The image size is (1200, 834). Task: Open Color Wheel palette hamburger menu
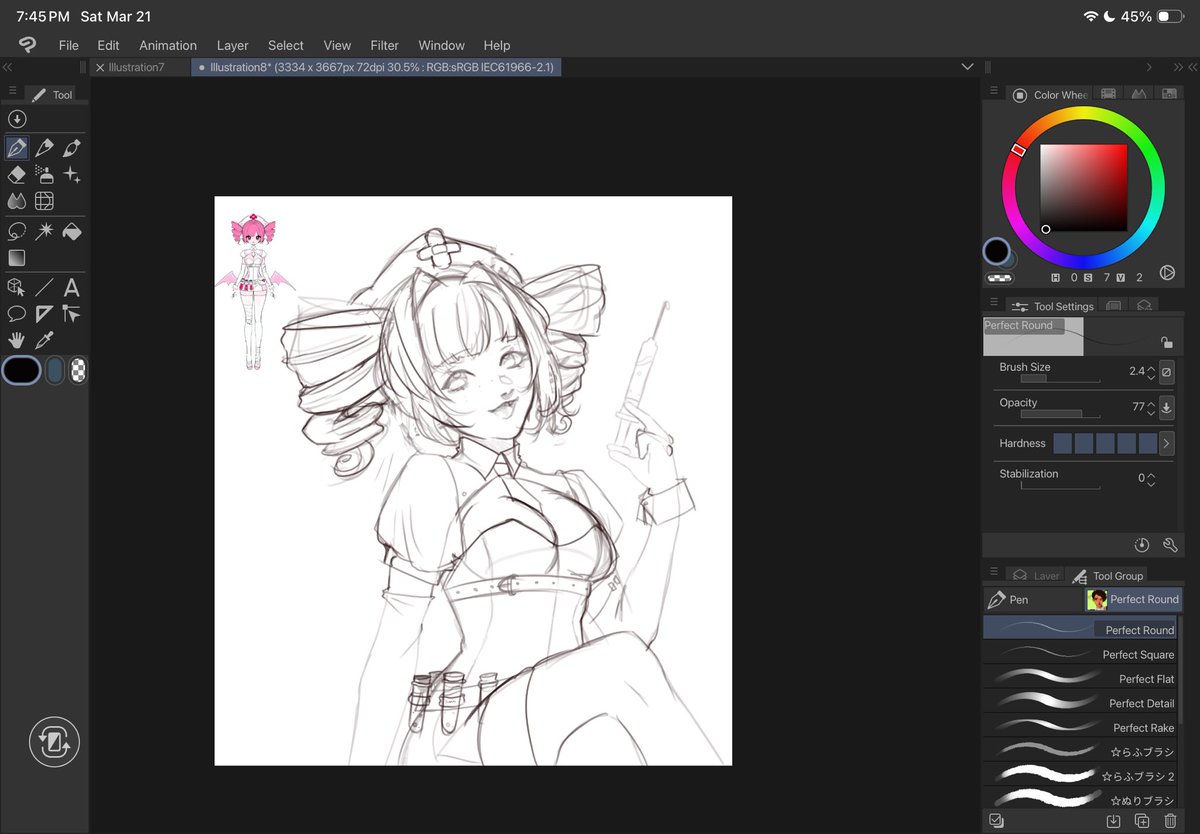click(994, 91)
